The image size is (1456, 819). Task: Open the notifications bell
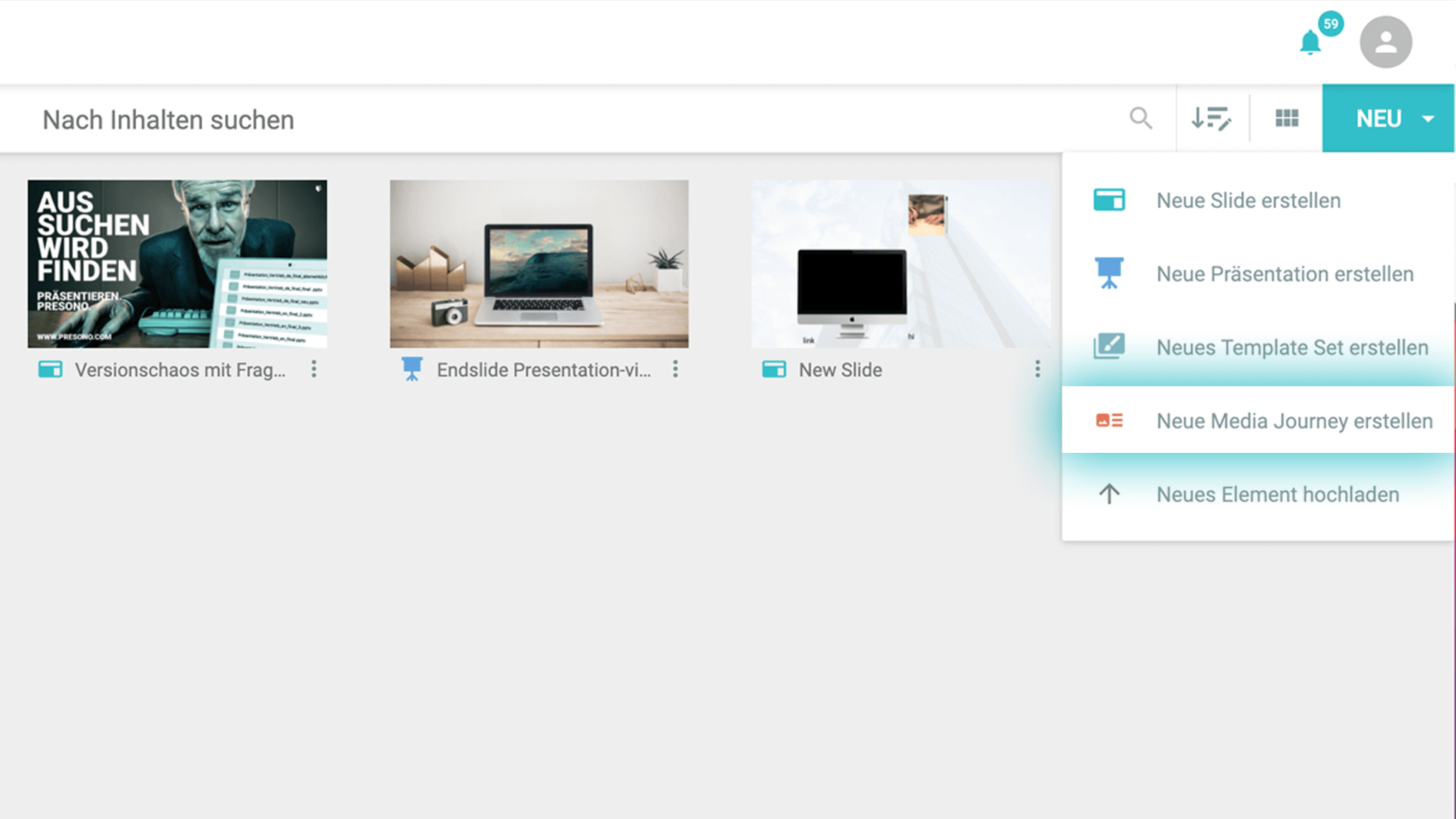[x=1310, y=42]
